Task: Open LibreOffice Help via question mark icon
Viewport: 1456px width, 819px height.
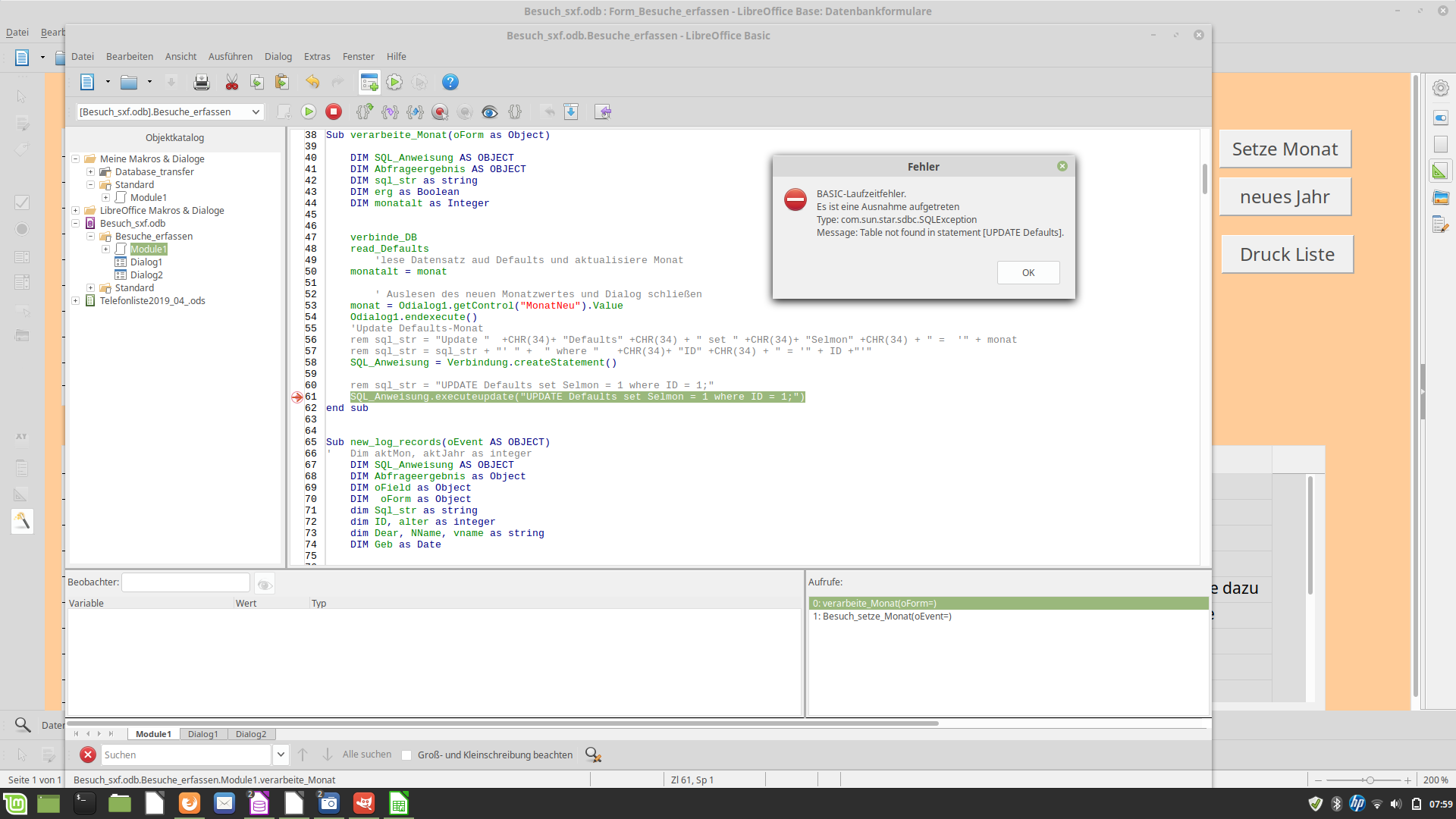Action: 450,83
